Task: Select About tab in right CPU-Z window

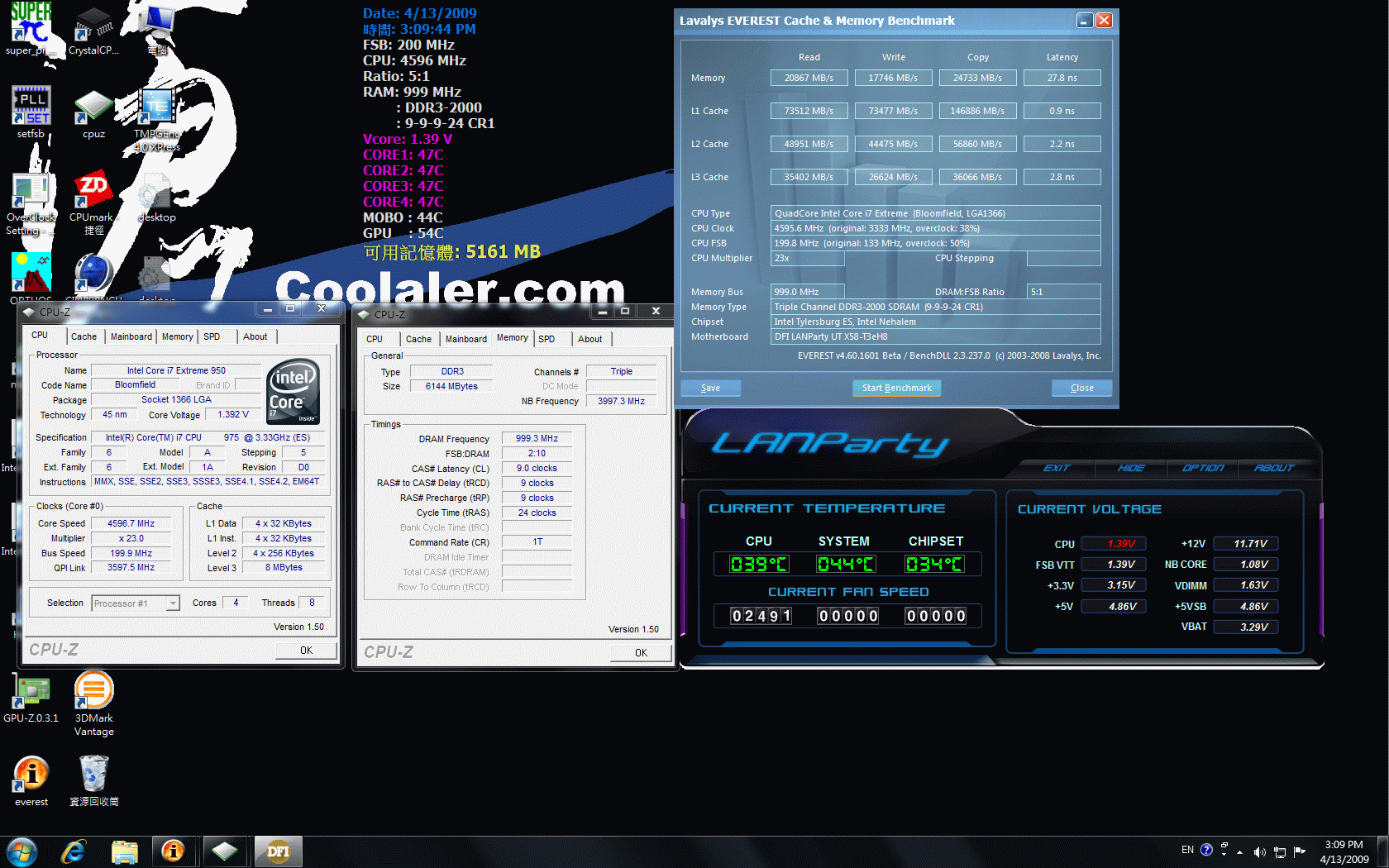Action: (x=589, y=339)
